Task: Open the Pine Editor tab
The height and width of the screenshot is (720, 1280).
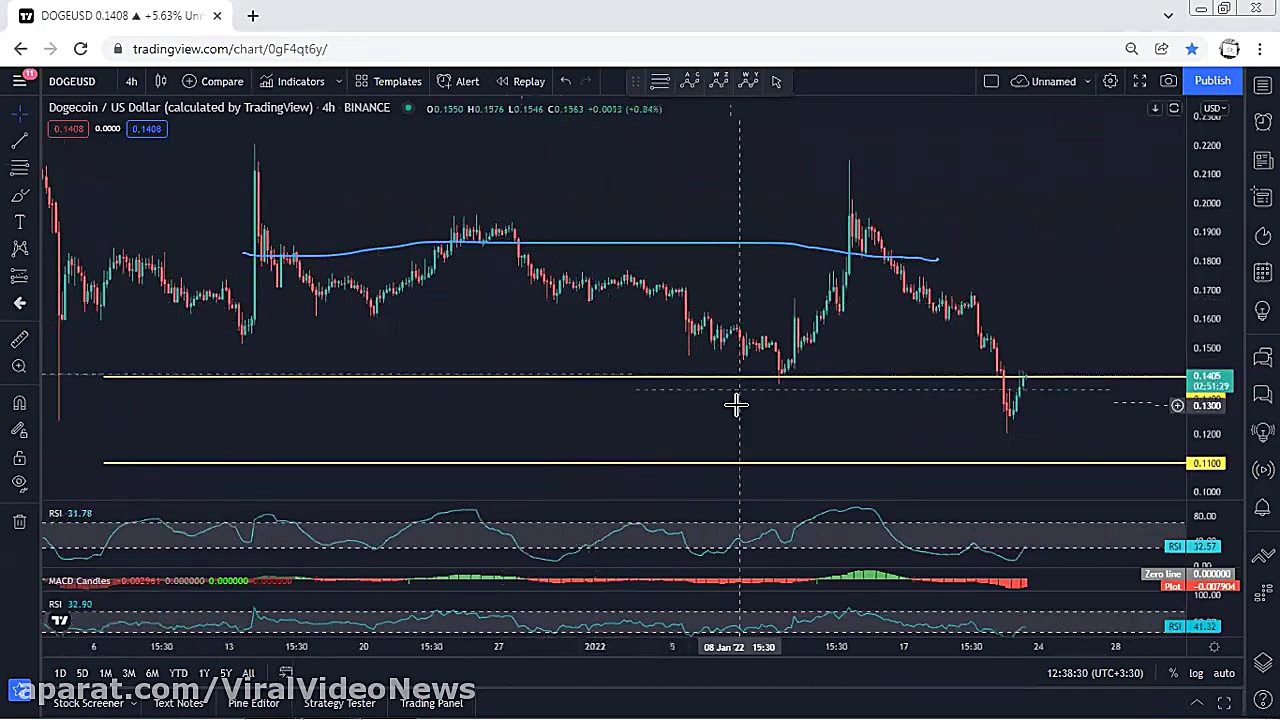Action: click(x=253, y=703)
